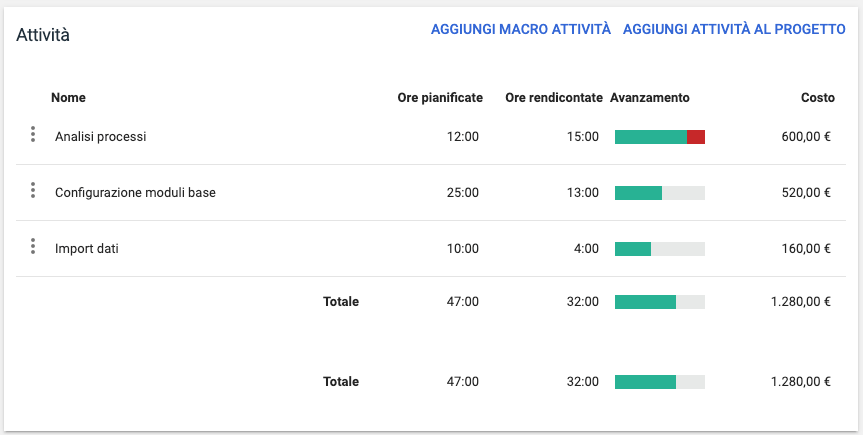Image resolution: width=863 pixels, height=435 pixels.
Task: Click the Aggiungi Macro Attività link
Action: coord(520,30)
